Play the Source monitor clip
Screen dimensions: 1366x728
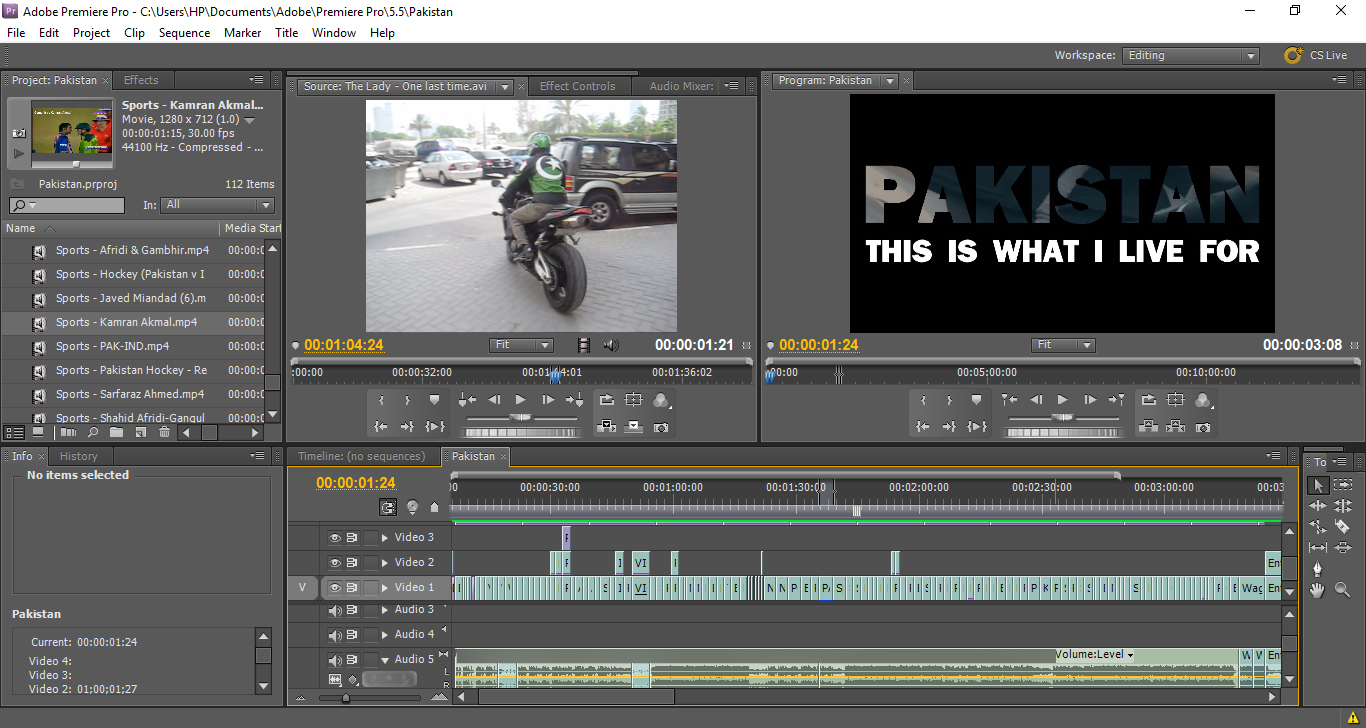tap(521, 399)
